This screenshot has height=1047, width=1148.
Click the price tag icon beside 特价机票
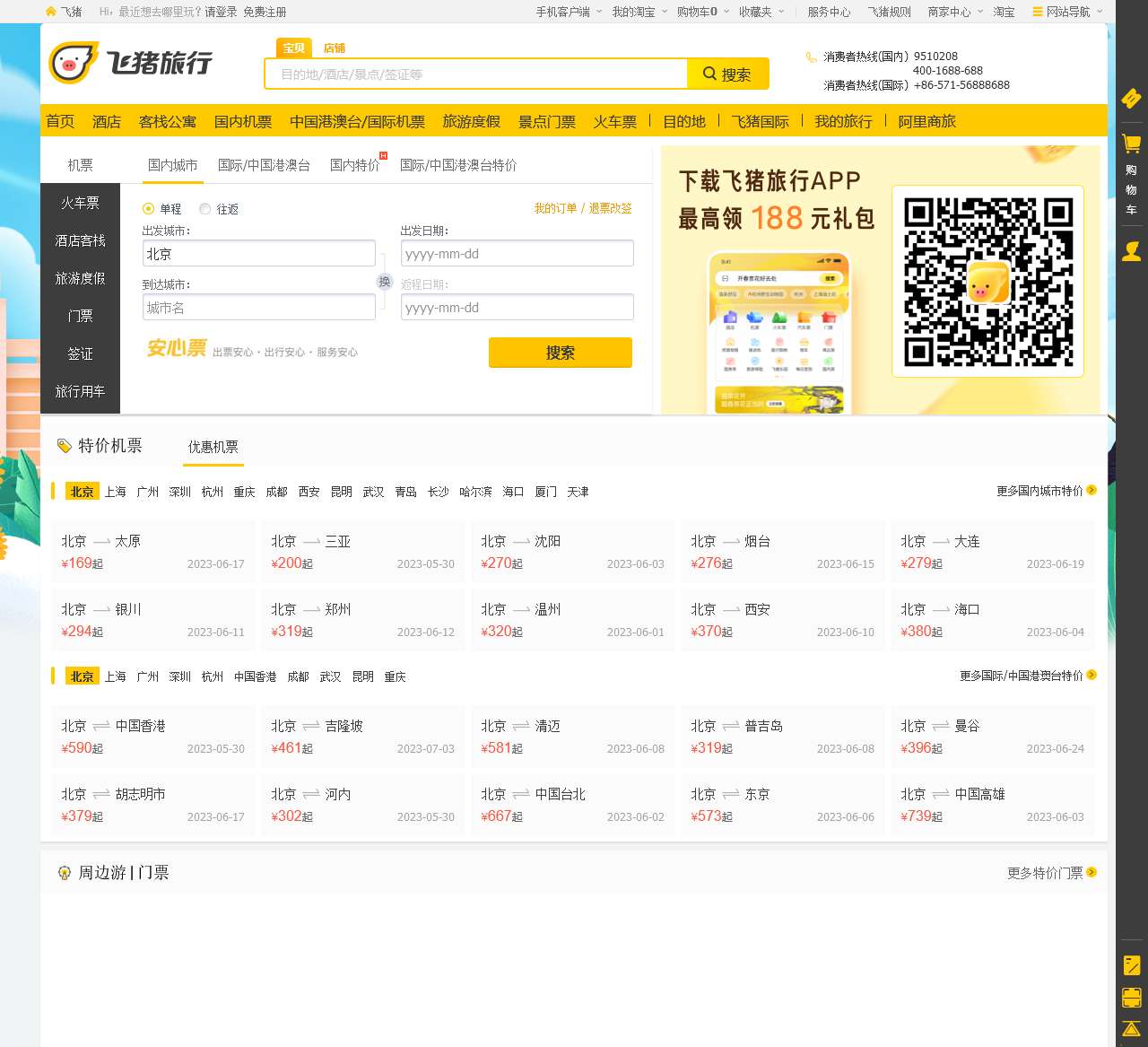65,446
